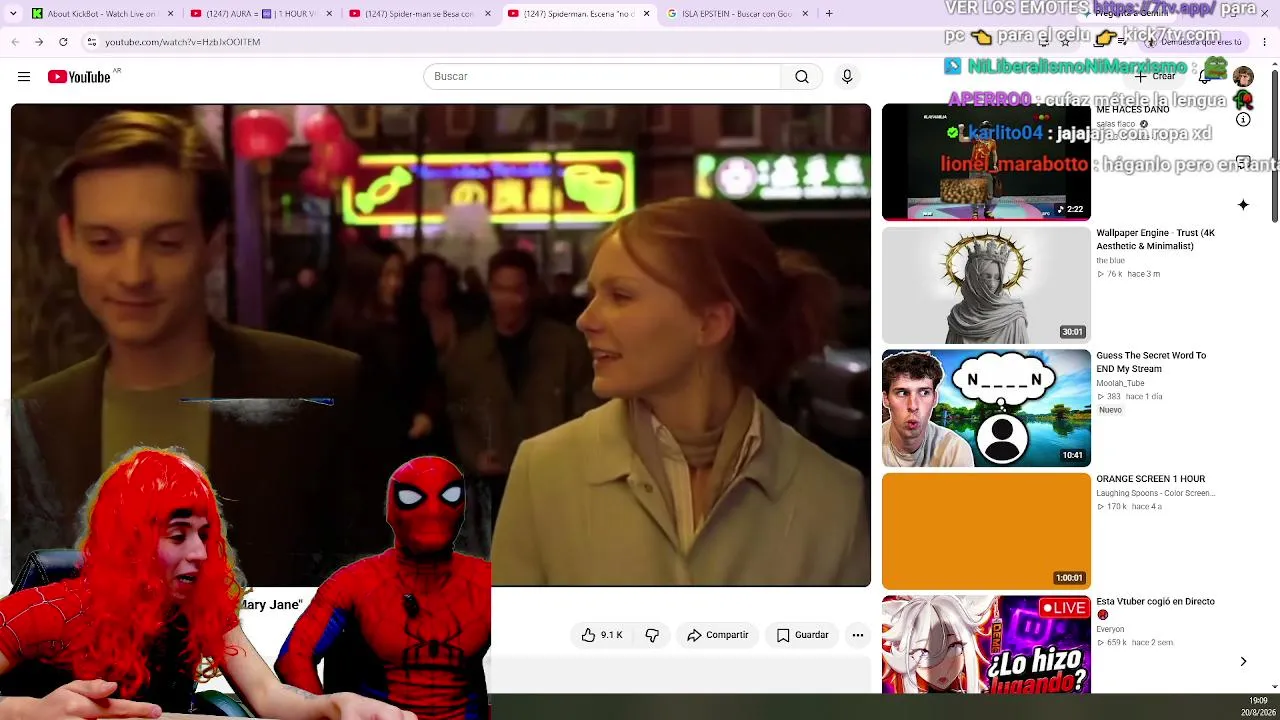
Task: Open the YouTube account avatar menu
Action: click(x=1243, y=77)
